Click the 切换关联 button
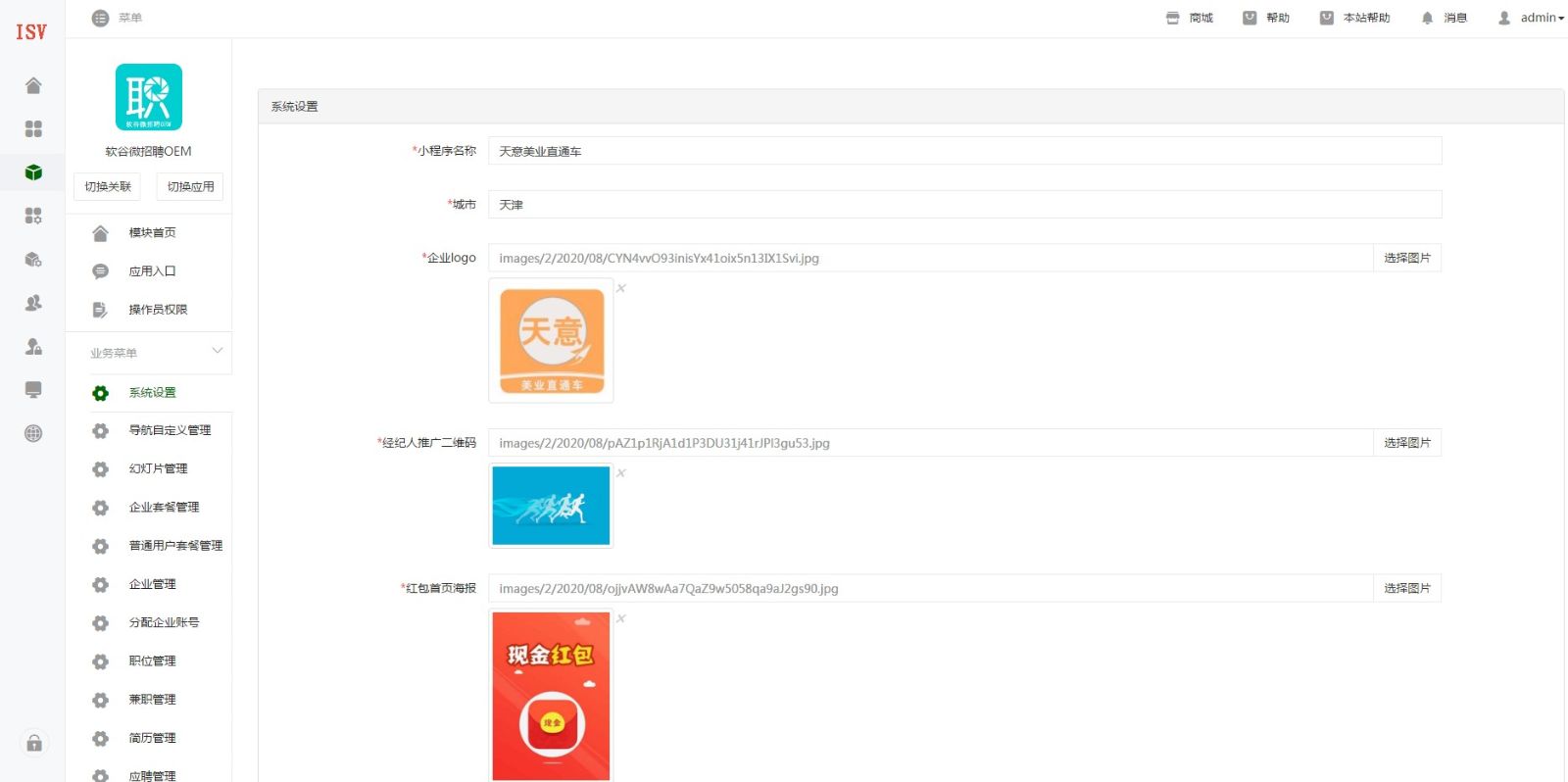This screenshot has height=782, width=1568. 108,186
